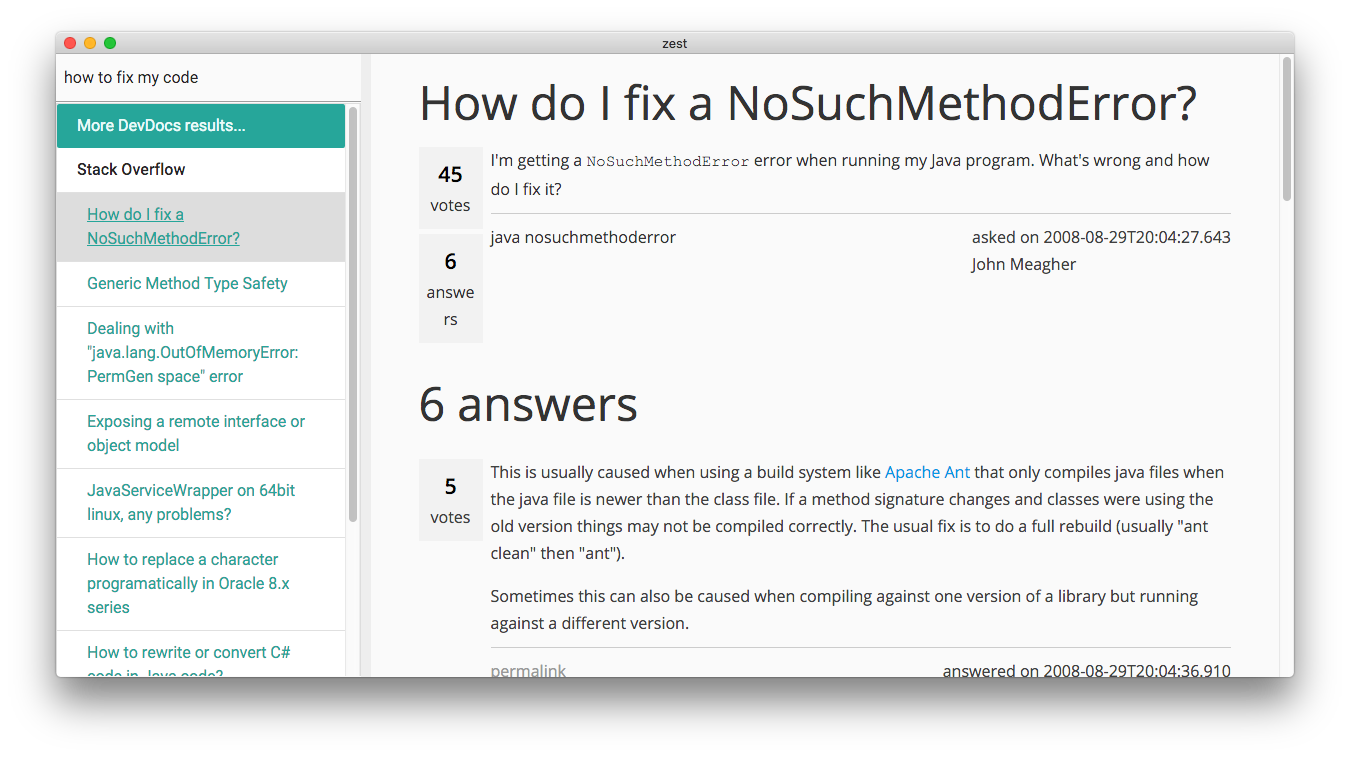Open 'JavaServiceWrapper on 64bit linux' result

point(201,503)
